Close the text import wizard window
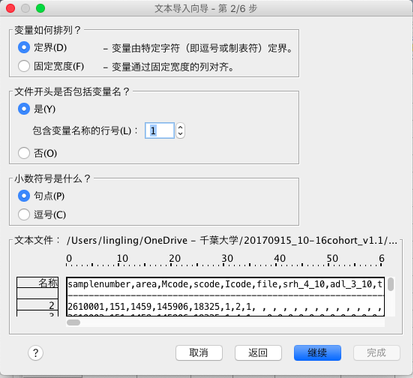The image size is (413, 378). [x=11, y=8]
